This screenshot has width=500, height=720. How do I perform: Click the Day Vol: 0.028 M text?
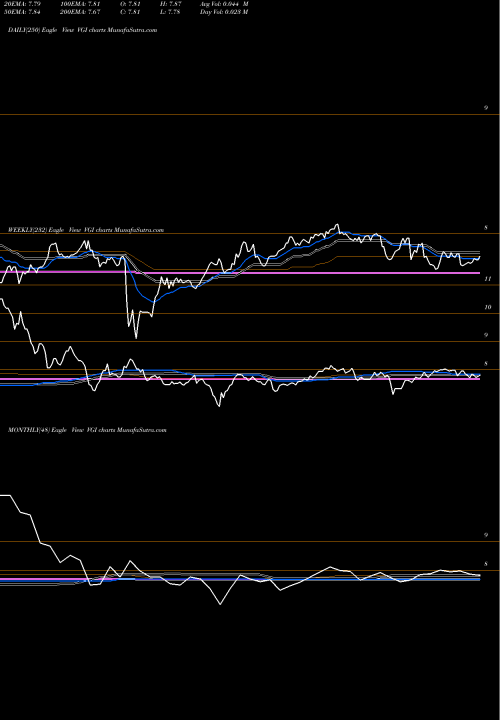point(224,12)
